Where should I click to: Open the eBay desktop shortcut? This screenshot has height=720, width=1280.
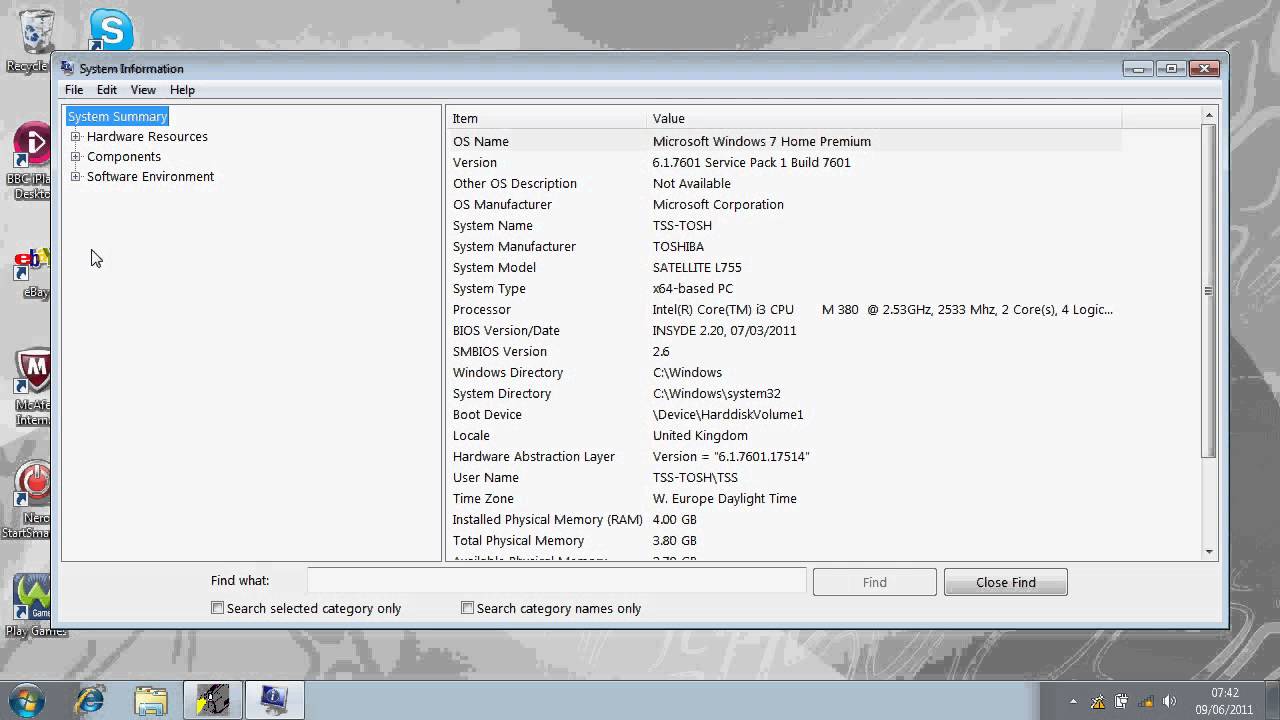[30, 272]
